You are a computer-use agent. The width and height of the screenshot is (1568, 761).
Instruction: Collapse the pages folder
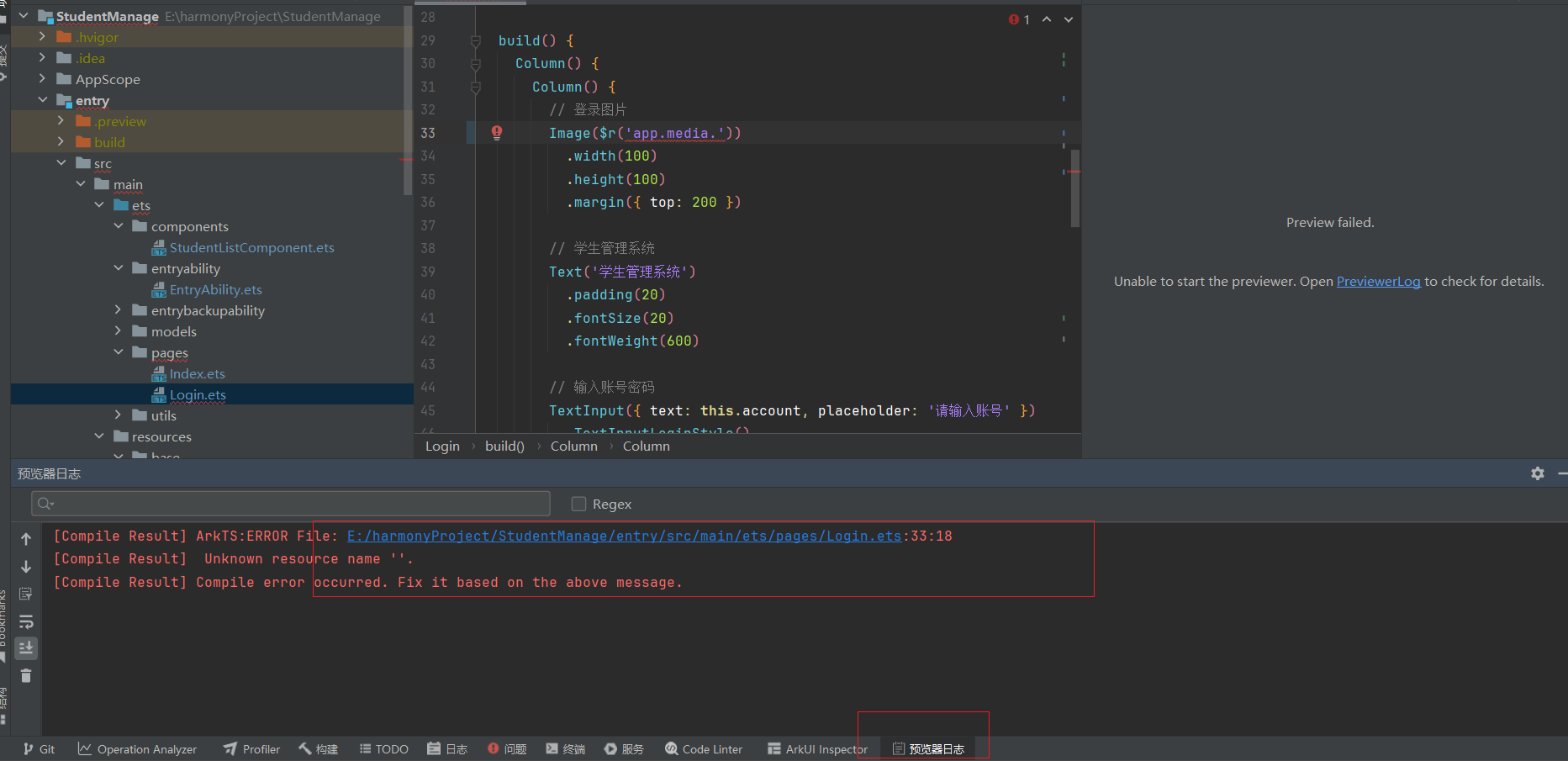tap(119, 351)
